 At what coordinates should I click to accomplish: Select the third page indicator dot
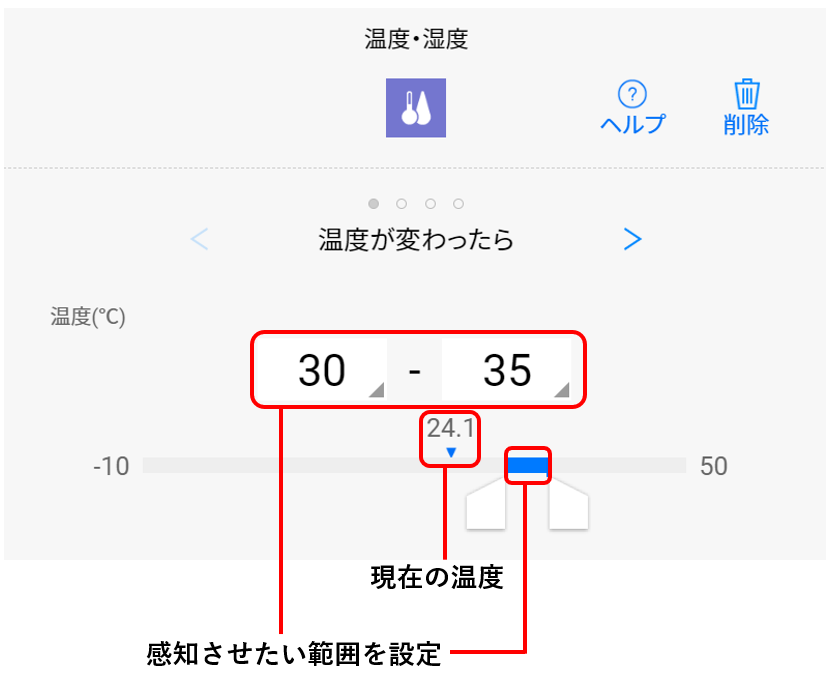point(430,204)
